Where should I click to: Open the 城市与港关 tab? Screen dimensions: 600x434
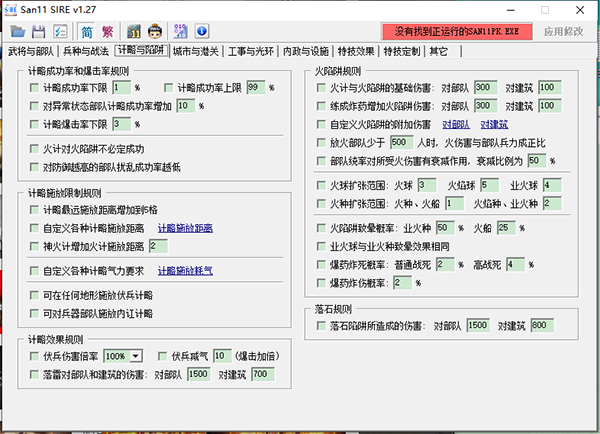(199, 50)
